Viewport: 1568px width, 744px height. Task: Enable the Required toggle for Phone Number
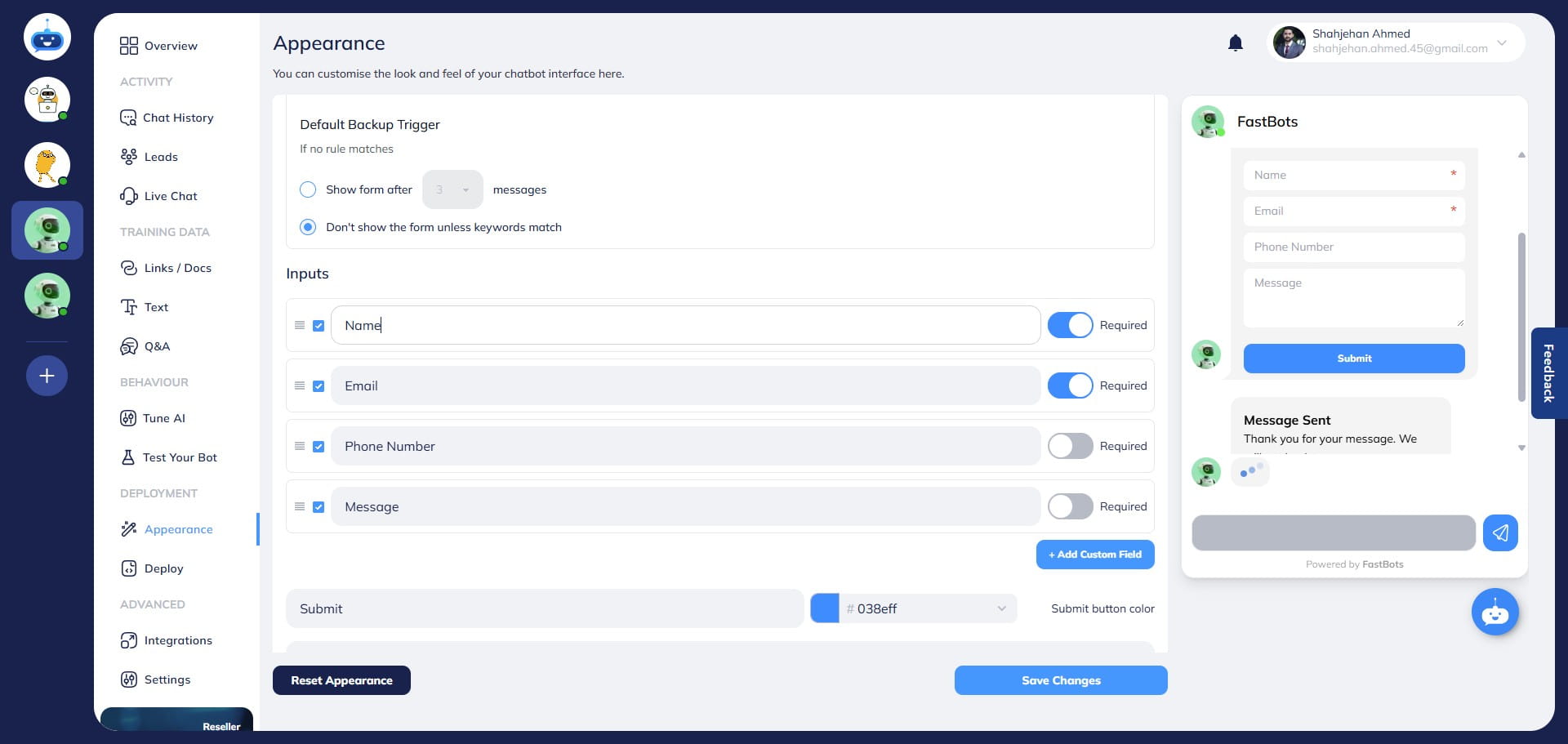[1070, 446]
